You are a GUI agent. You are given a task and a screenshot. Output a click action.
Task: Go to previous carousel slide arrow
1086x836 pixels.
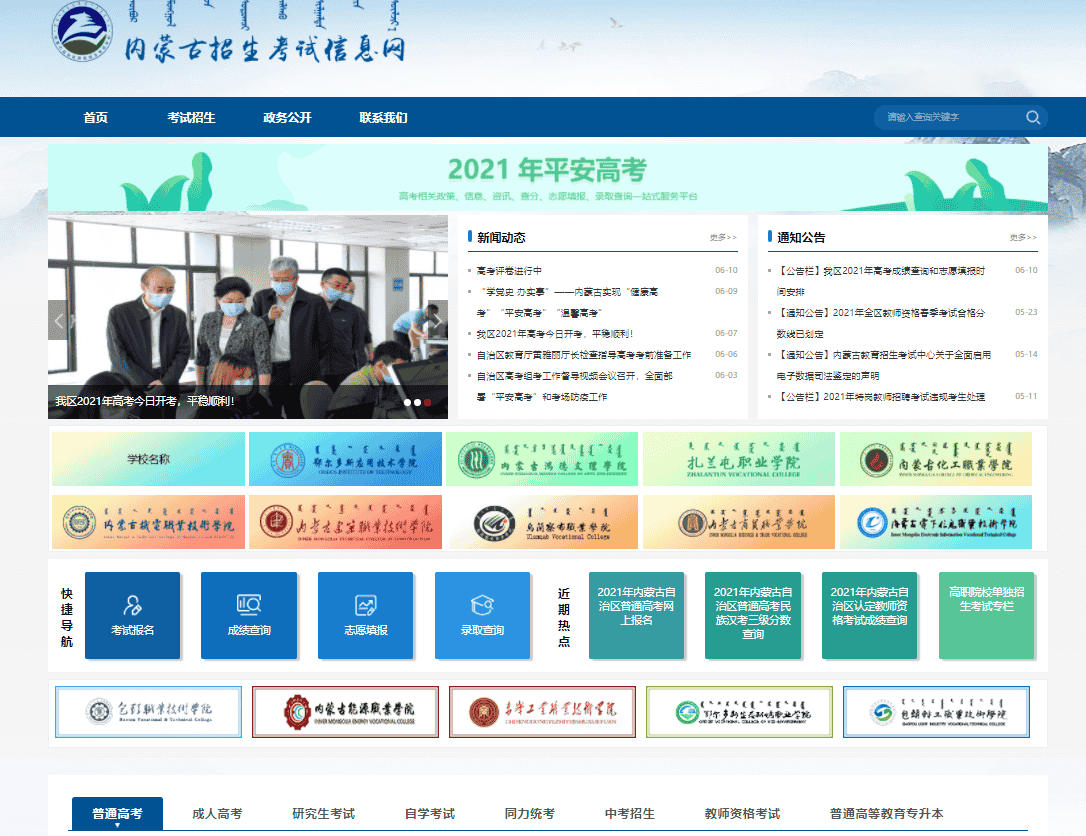coord(59,321)
